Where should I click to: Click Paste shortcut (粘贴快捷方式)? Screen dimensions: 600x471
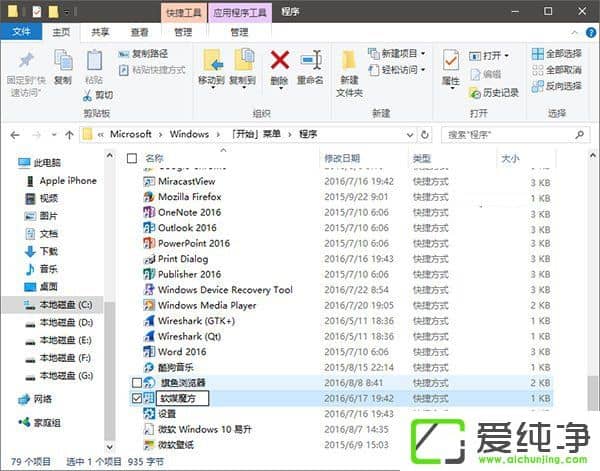(x=152, y=70)
